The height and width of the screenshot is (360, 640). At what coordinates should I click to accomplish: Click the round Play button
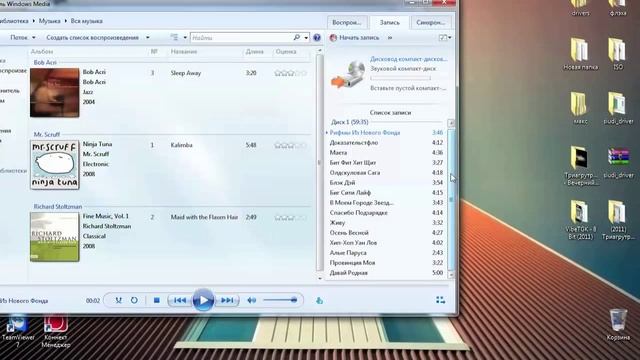[x=203, y=300]
